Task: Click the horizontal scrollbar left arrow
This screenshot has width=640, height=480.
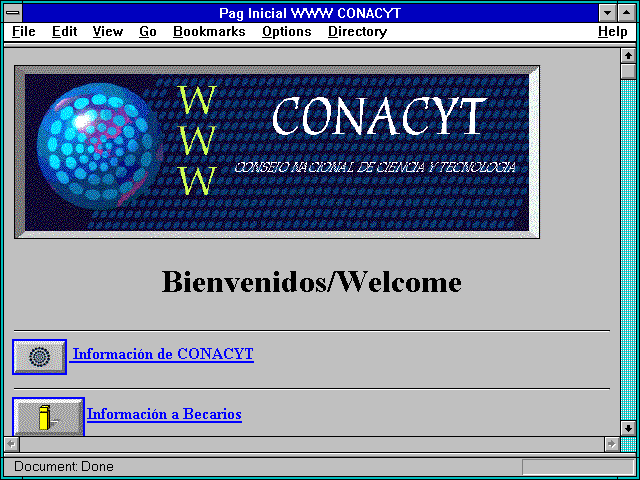Action: 12,444
